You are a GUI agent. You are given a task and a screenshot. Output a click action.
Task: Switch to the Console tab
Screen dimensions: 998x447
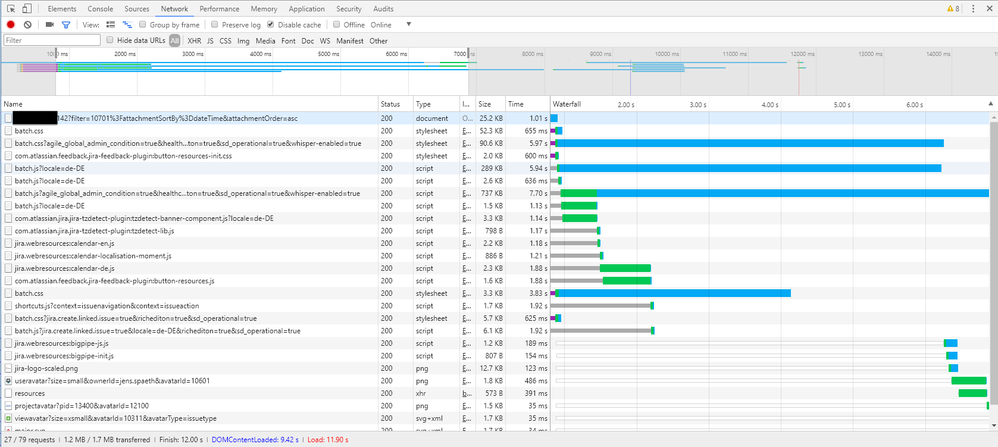point(101,9)
